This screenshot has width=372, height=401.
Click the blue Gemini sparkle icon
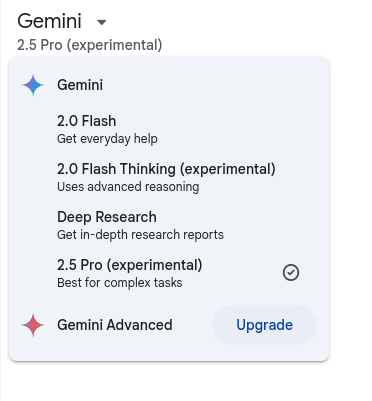33,85
